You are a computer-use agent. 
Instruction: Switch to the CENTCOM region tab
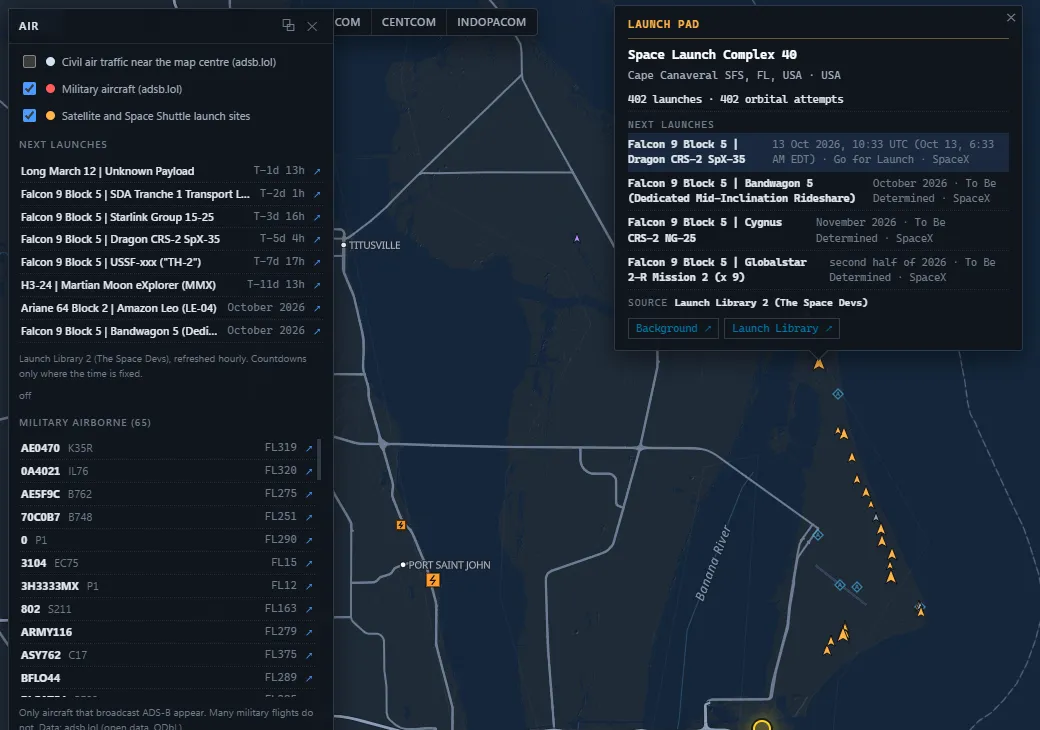click(x=409, y=22)
